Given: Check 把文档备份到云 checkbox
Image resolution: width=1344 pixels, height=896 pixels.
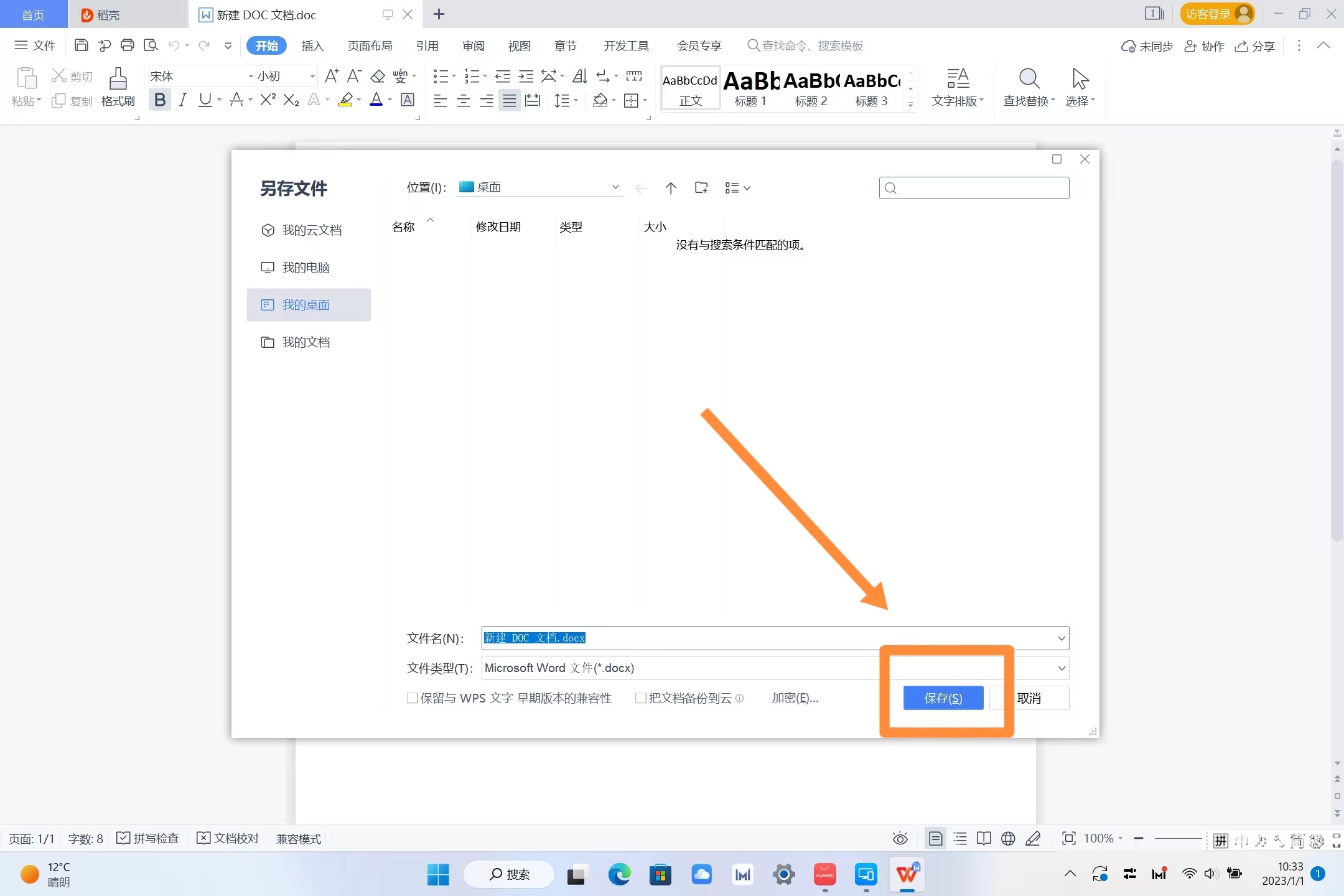Looking at the screenshot, I should (640, 698).
